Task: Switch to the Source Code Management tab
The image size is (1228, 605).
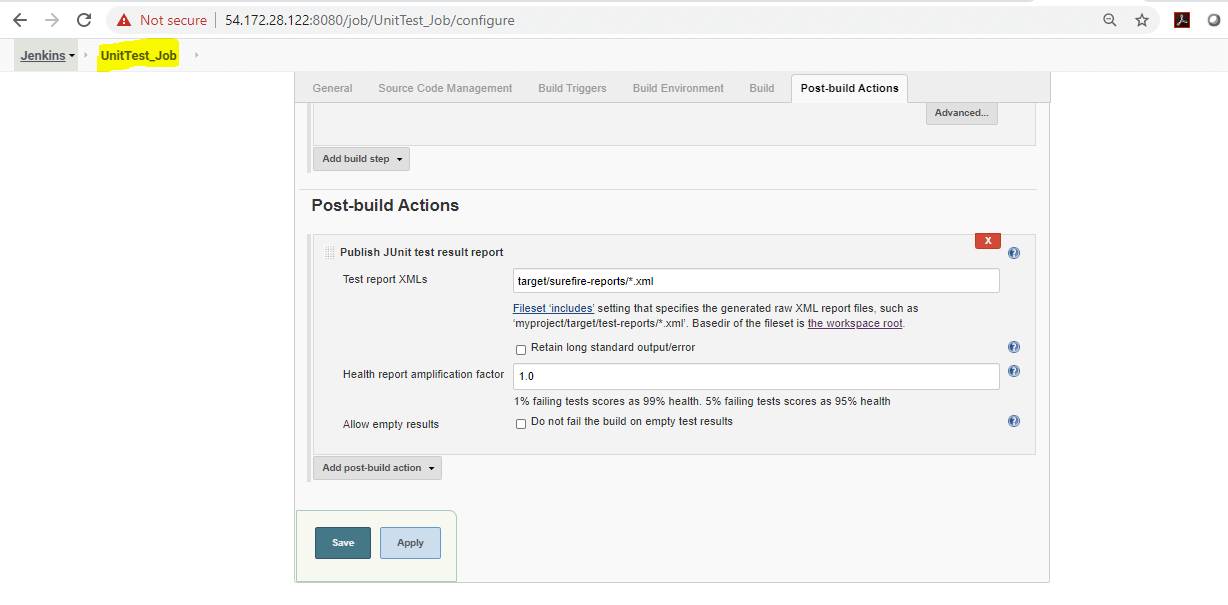Action: (445, 88)
